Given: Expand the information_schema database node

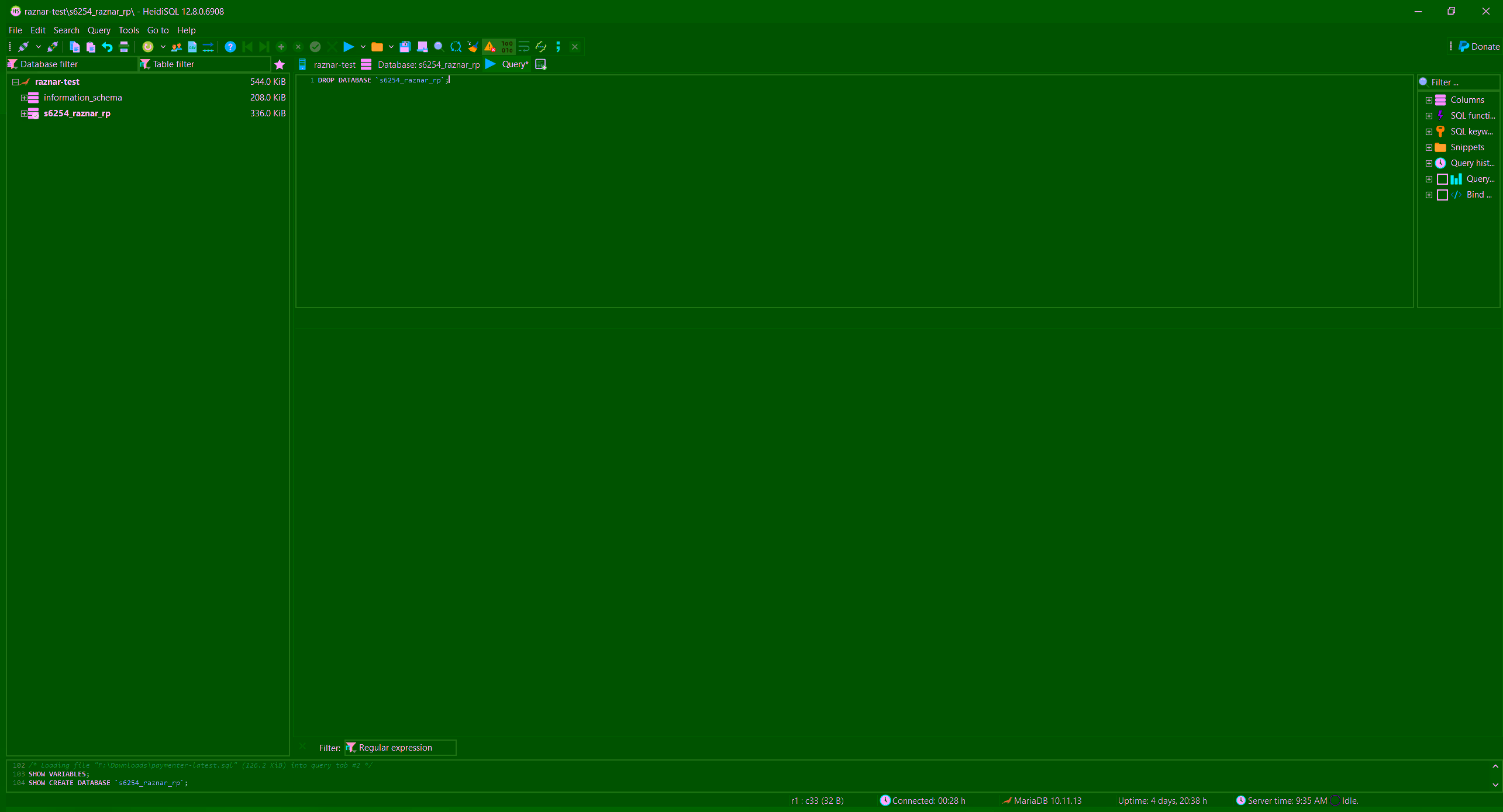Looking at the screenshot, I should pyautogui.click(x=24, y=98).
